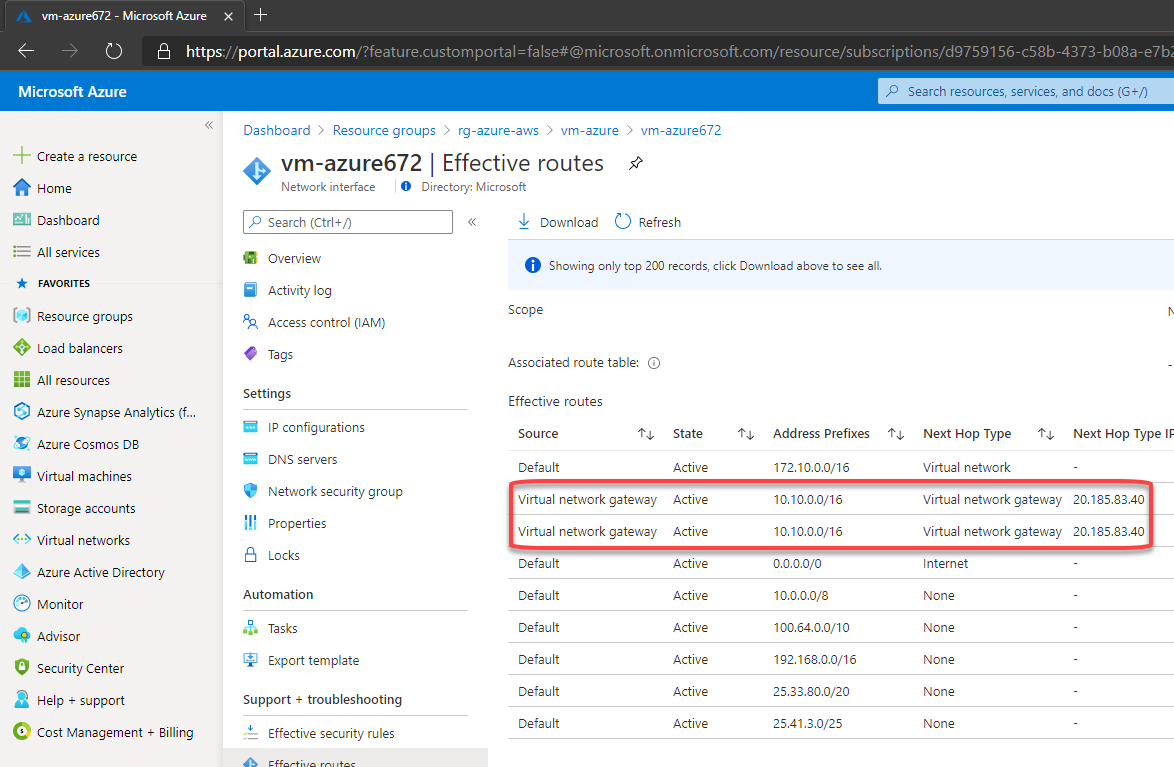Click the Create a resource plus icon
Screen dimensions: 1174x767
[x=22, y=155]
